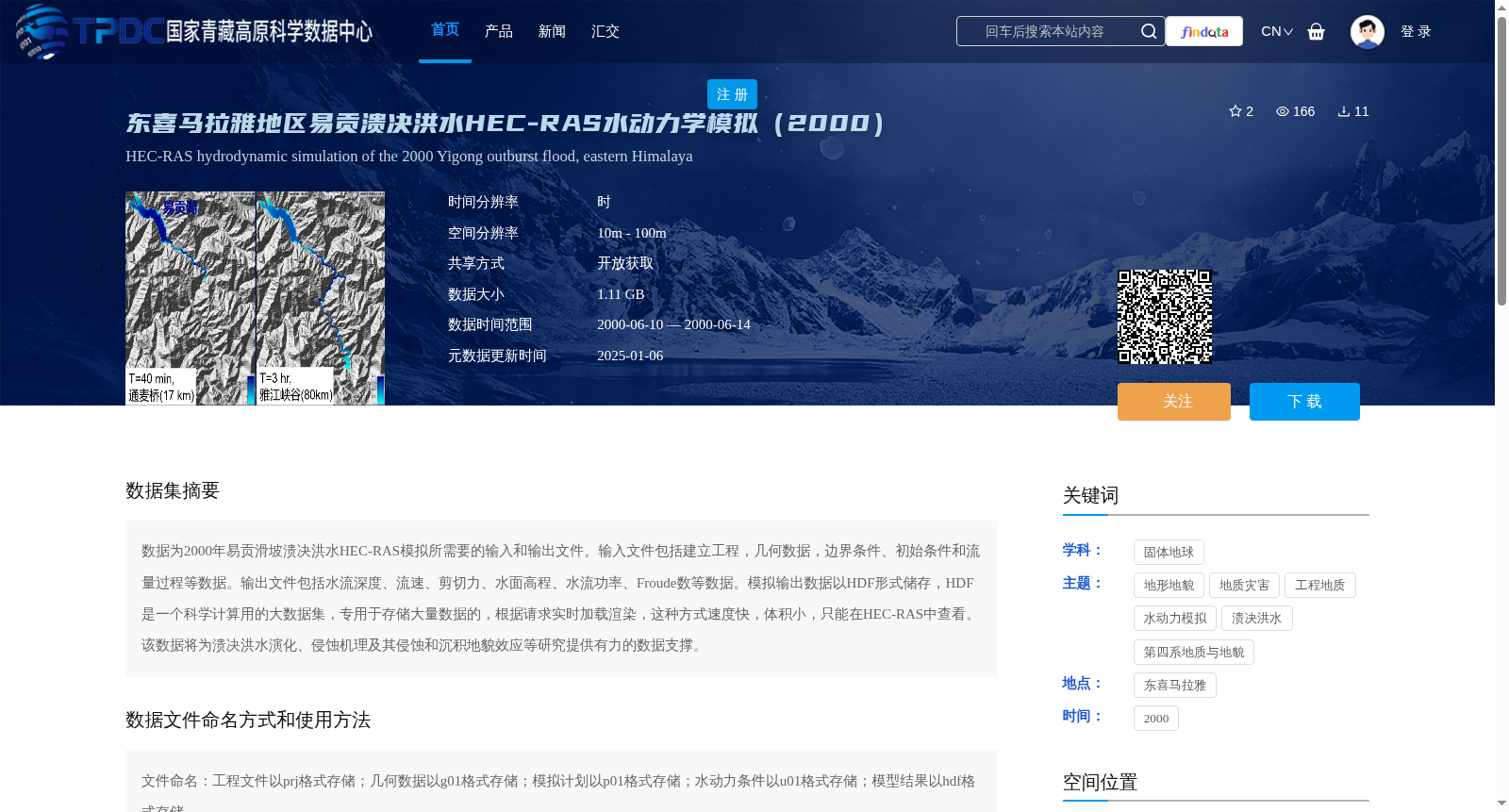Click the 地形地貌 keyword tag
Viewport: 1509px width, 812px height.
click(1169, 586)
